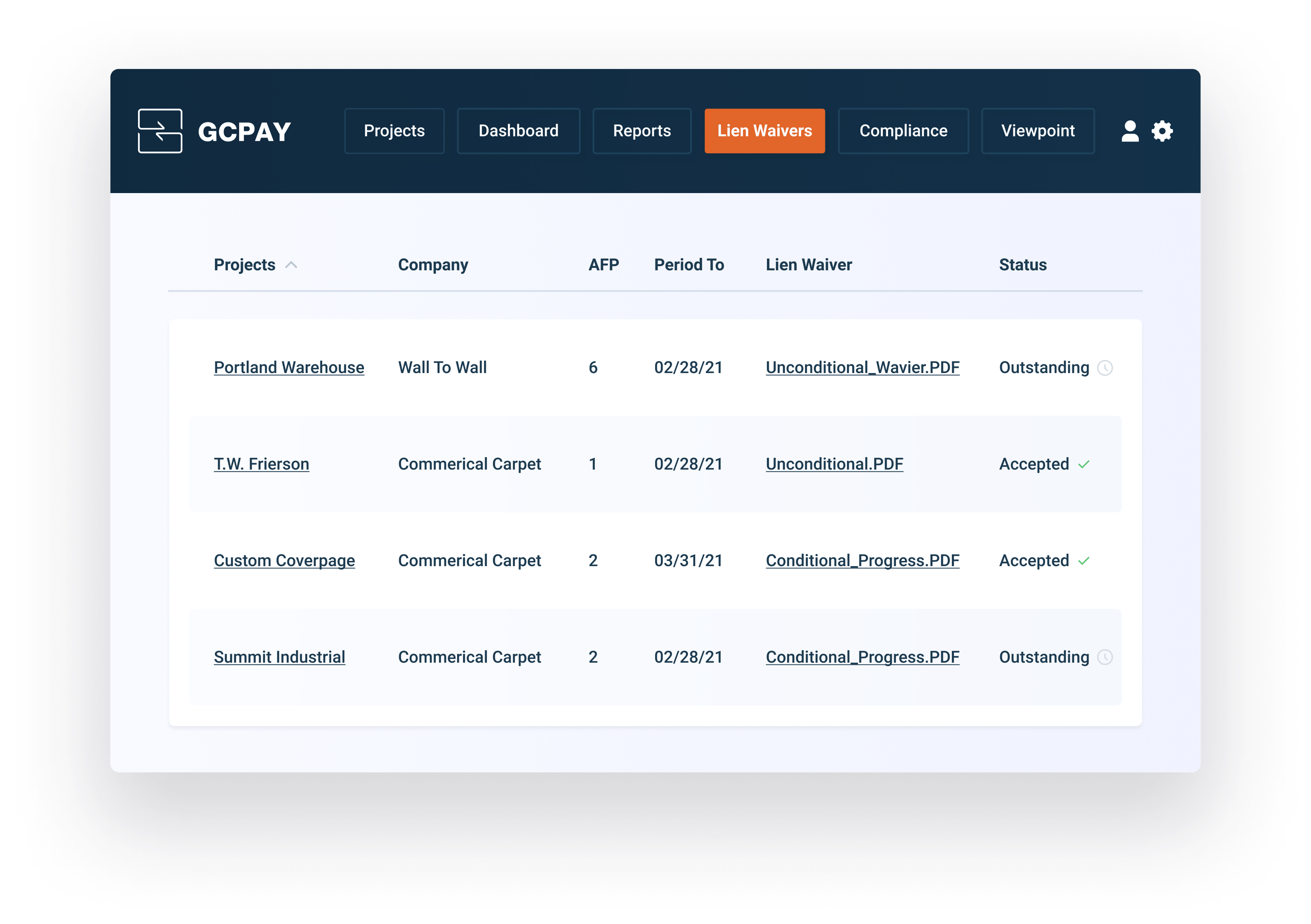Viewport: 1311px width, 924px height.
Task: Click green checkmark in T.W. Frierson row
Action: coord(1084,464)
